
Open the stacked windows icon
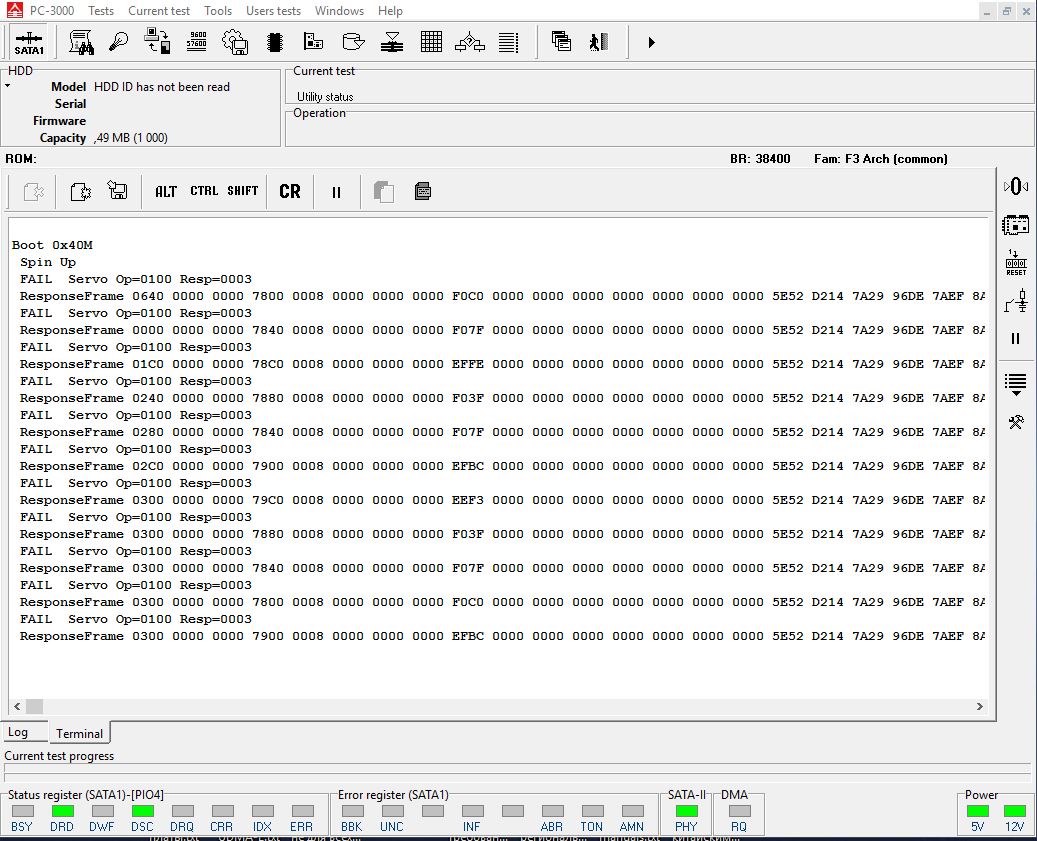click(561, 42)
